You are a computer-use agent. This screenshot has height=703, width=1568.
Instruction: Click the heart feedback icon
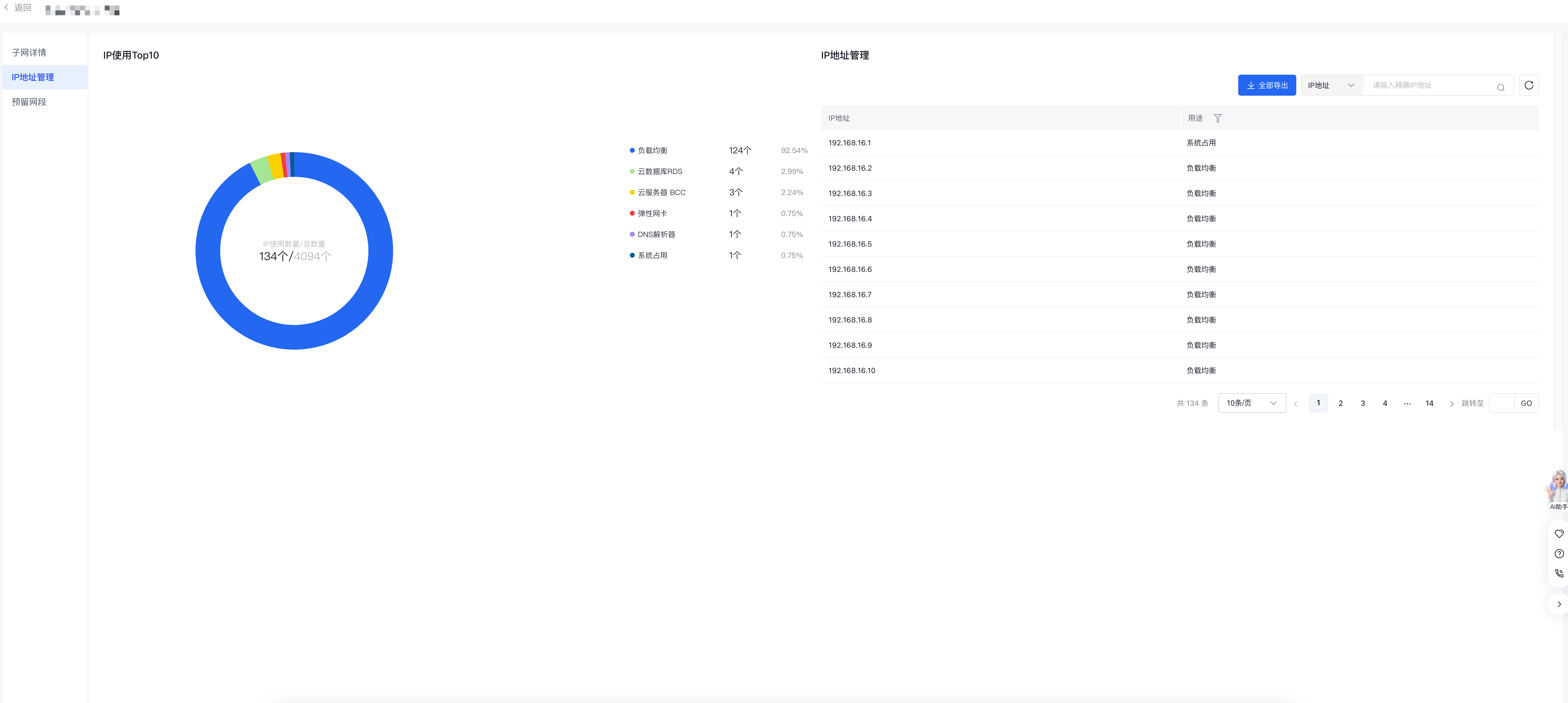tap(1559, 533)
